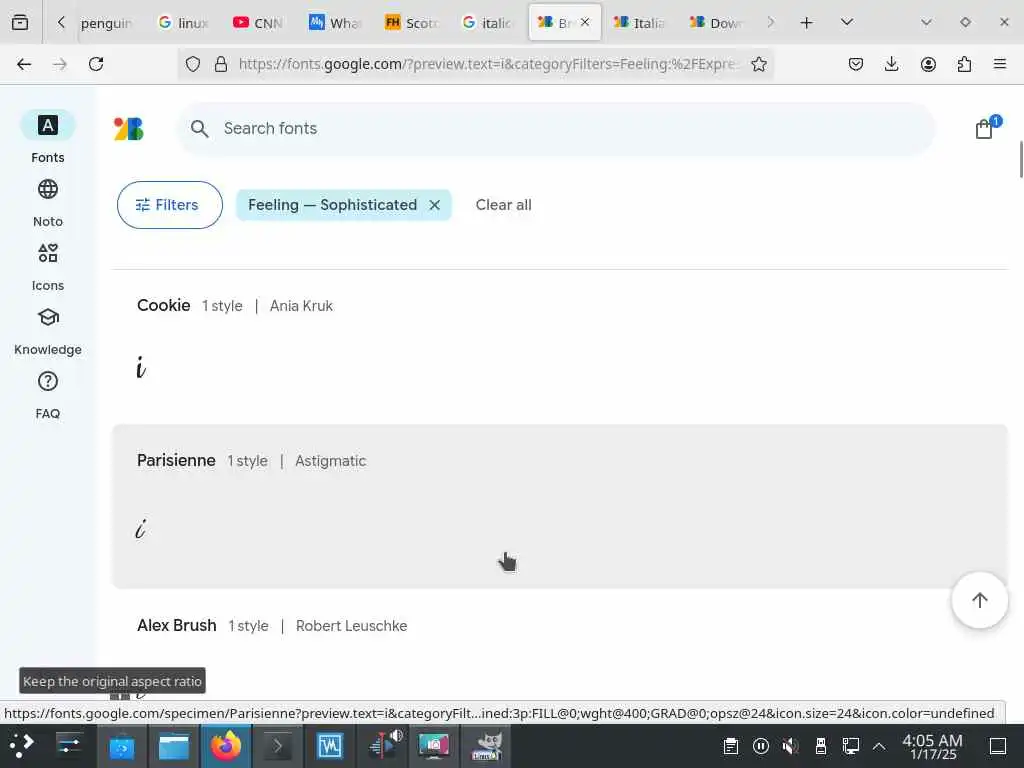Click the Robert Leuschke designer name

pos(351,626)
